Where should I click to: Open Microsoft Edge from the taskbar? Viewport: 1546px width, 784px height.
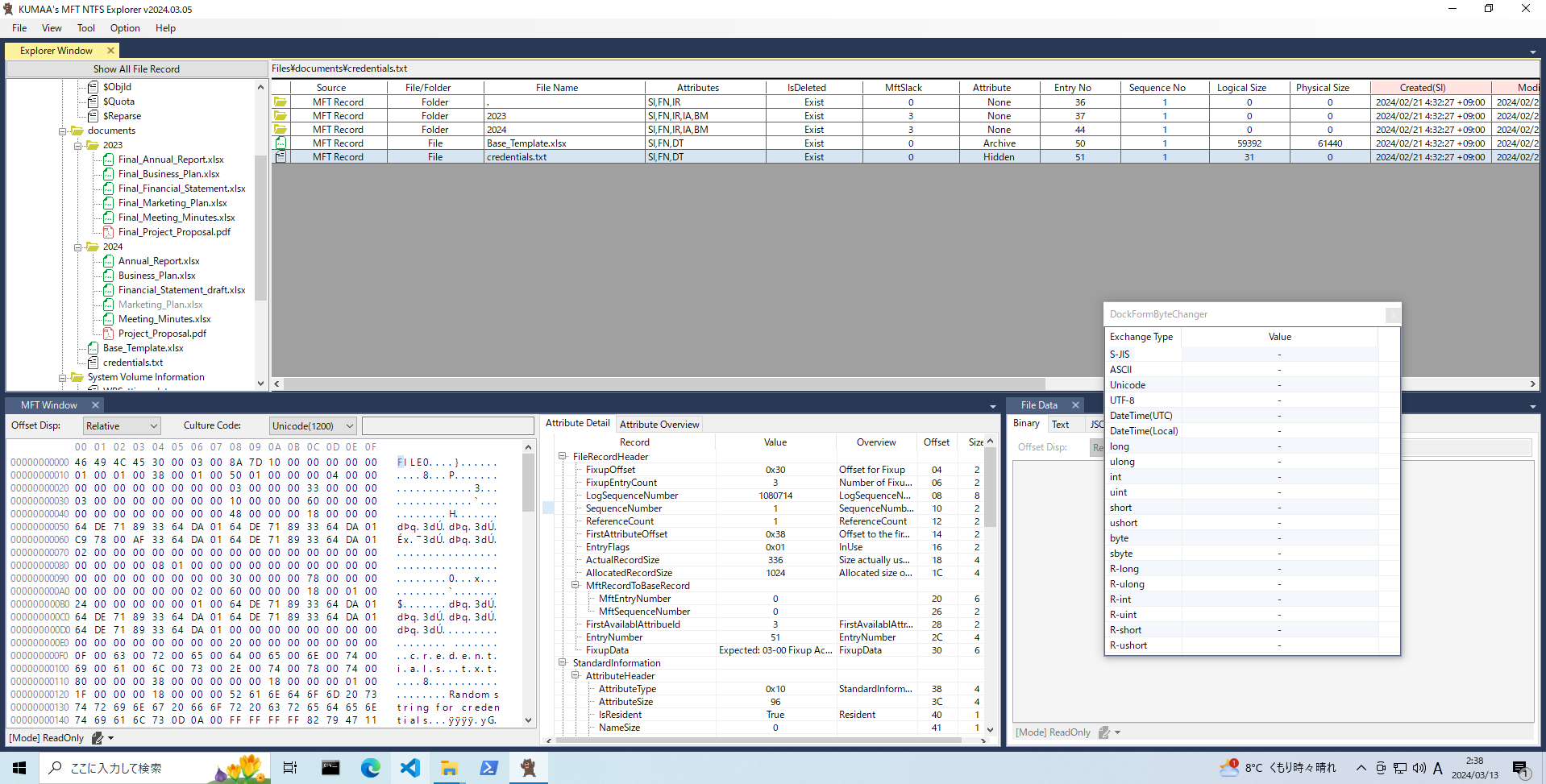370,768
